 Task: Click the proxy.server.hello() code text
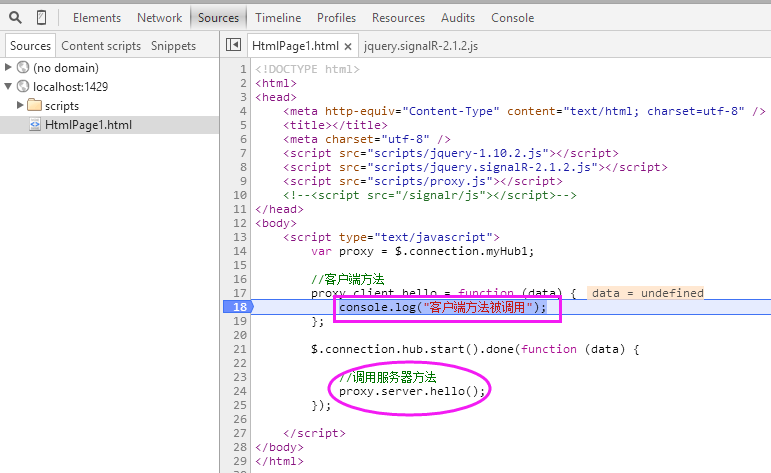coord(412,391)
